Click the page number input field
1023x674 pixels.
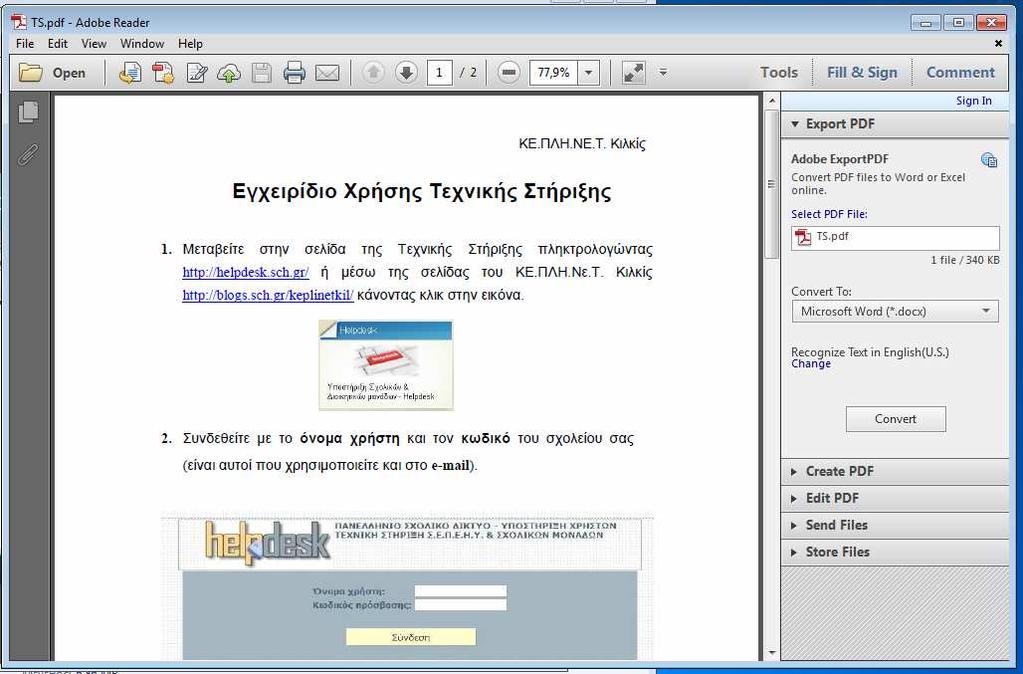pyautogui.click(x=440, y=72)
